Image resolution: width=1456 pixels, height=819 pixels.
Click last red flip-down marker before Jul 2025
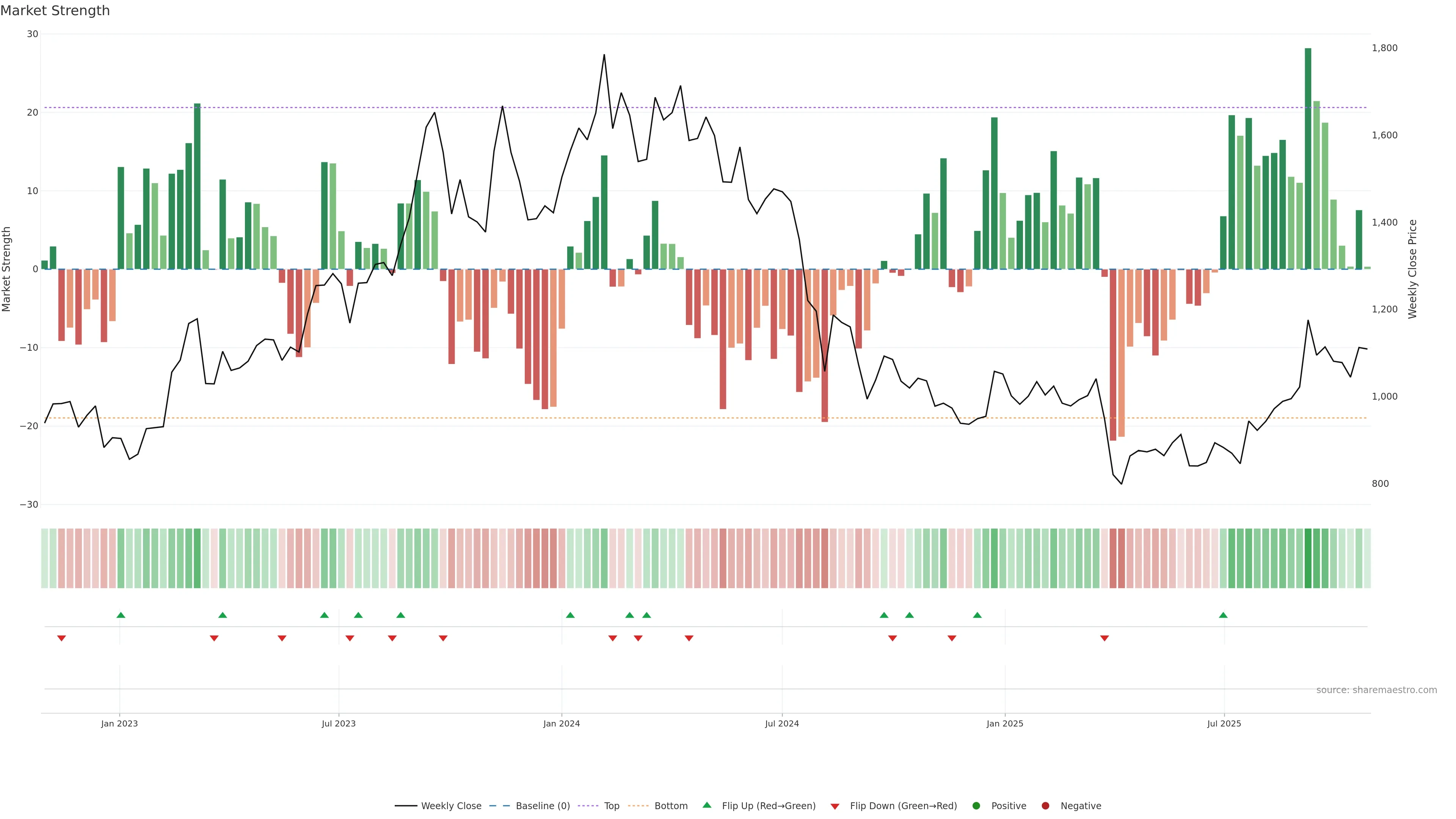(1105, 638)
